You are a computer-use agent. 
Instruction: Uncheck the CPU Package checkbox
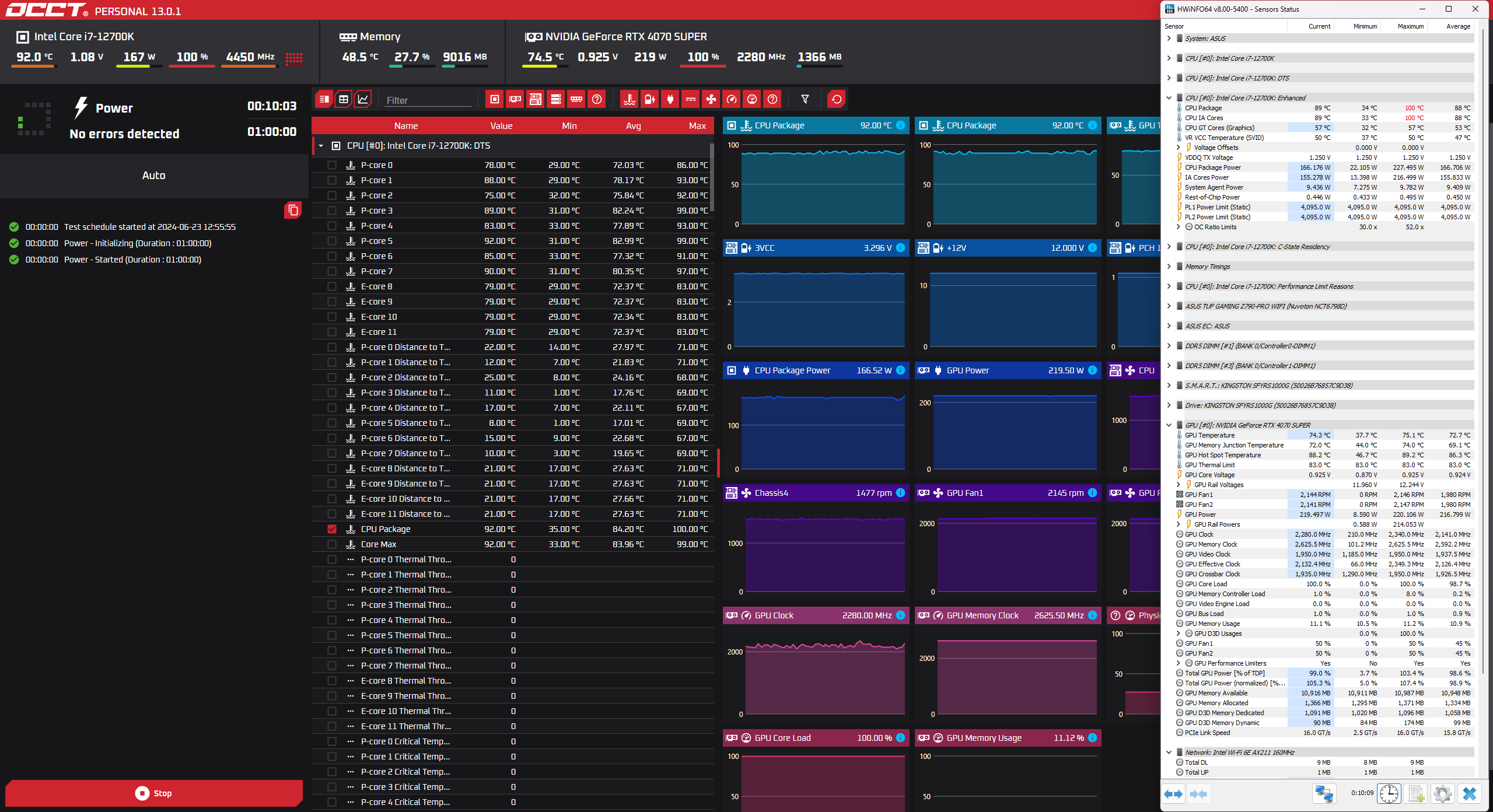332,529
